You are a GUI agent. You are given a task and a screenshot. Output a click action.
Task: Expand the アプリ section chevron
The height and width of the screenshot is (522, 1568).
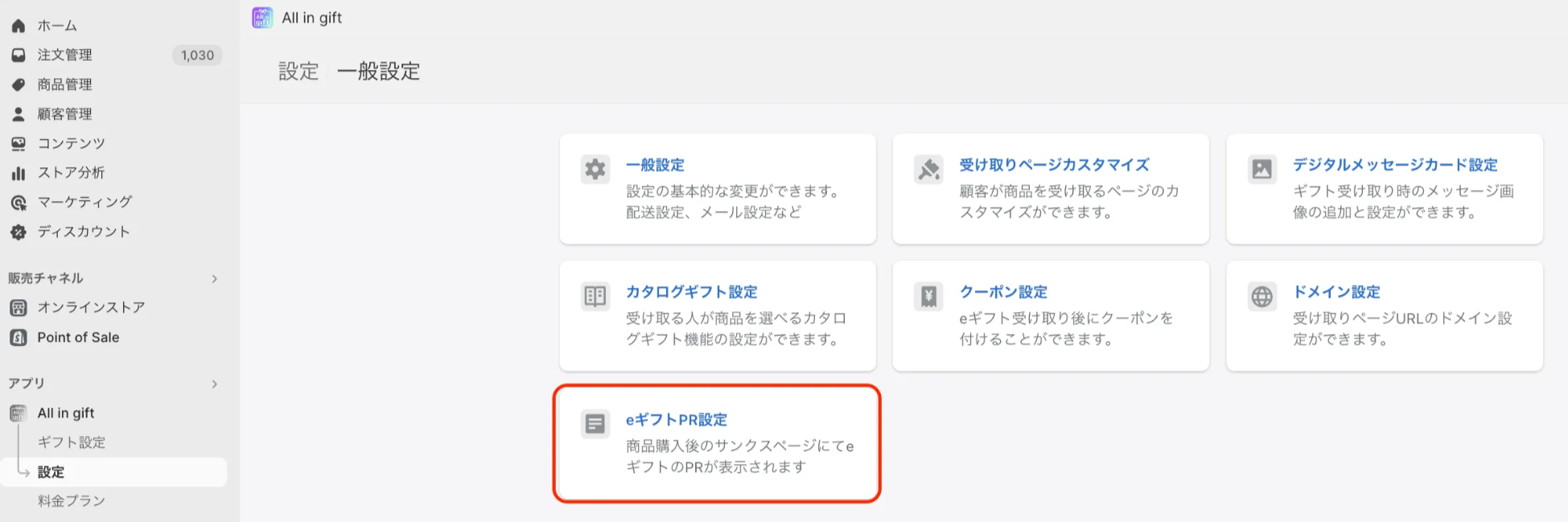coord(214,384)
